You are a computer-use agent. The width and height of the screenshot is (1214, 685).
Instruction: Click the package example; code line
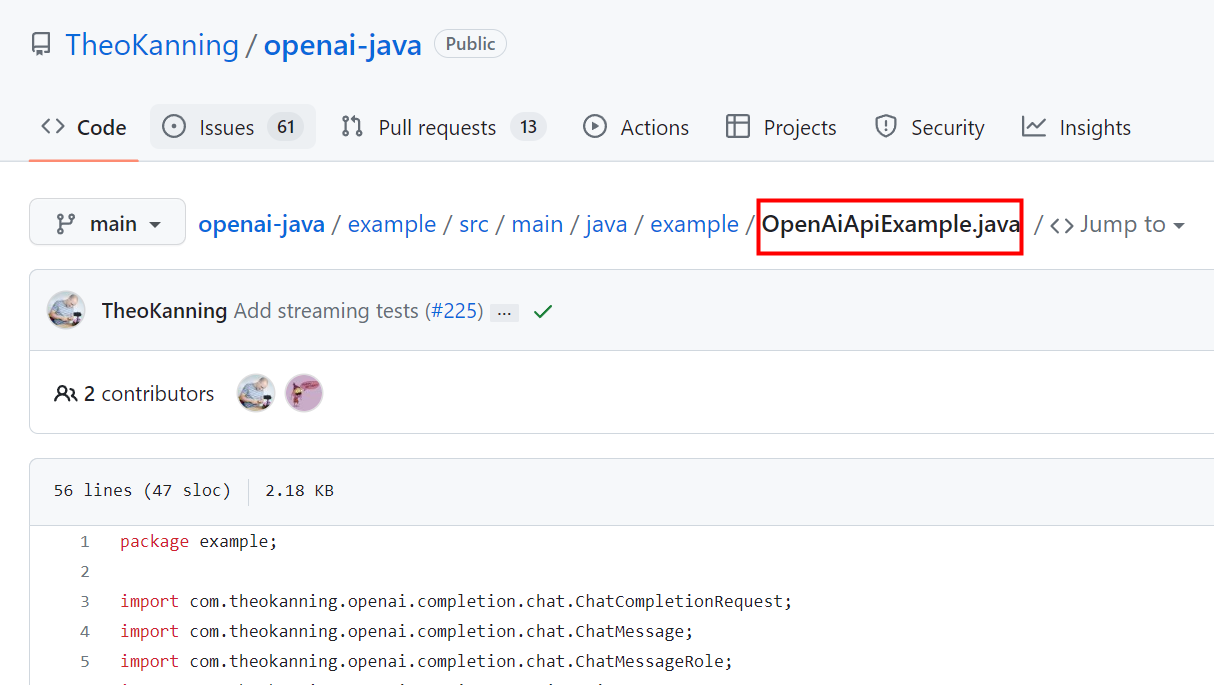pos(198,542)
